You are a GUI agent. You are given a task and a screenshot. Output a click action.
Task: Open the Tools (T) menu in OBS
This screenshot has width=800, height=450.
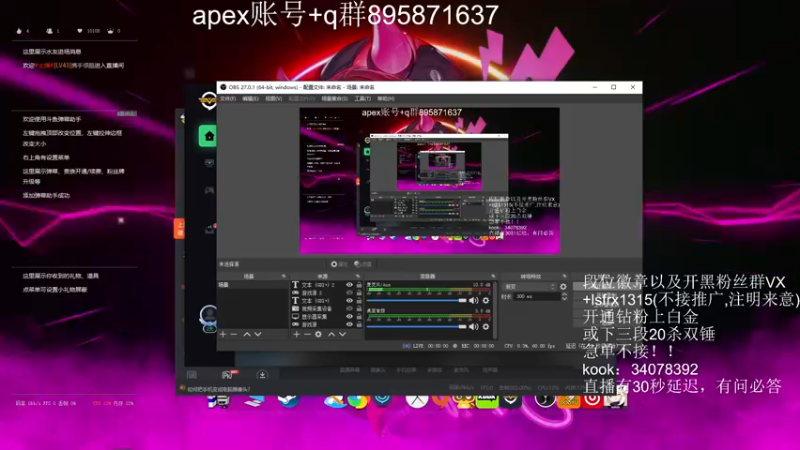pos(362,98)
